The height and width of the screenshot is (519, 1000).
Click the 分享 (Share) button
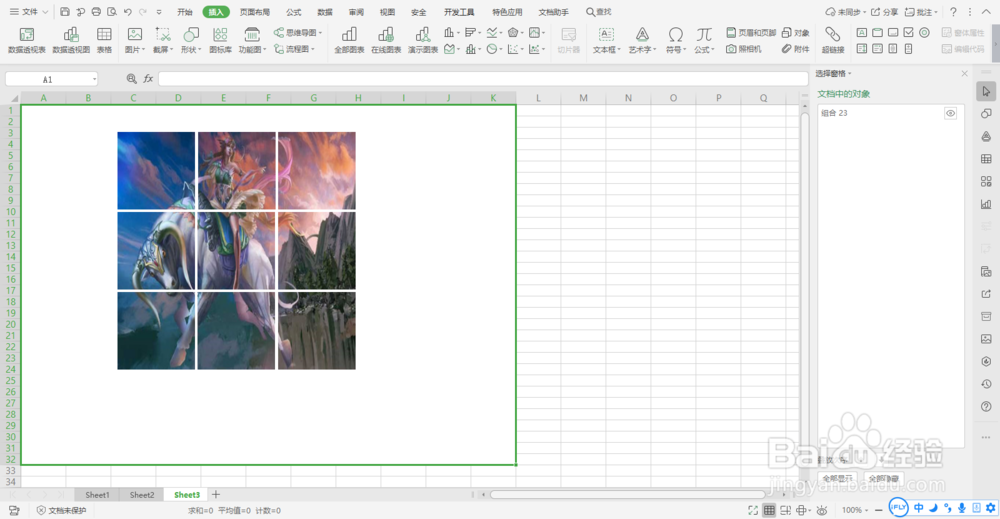(x=885, y=12)
